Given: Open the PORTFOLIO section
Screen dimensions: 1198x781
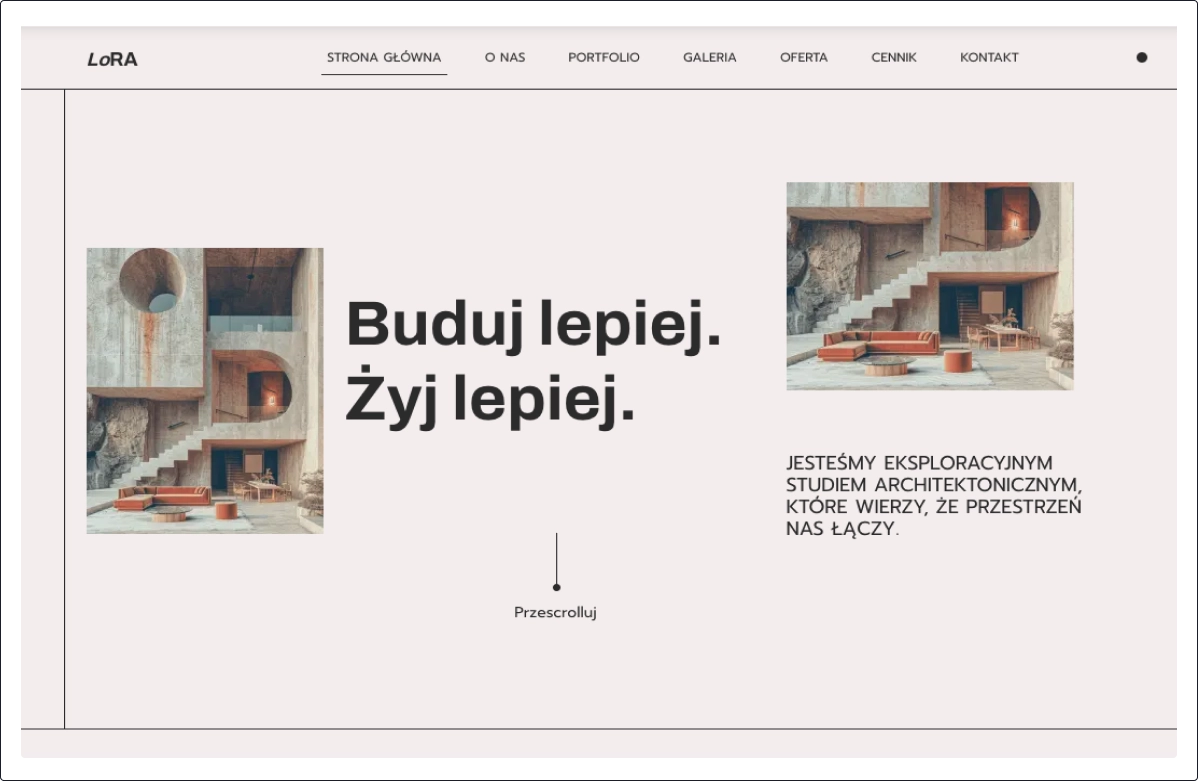Looking at the screenshot, I should [x=603, y=57].
